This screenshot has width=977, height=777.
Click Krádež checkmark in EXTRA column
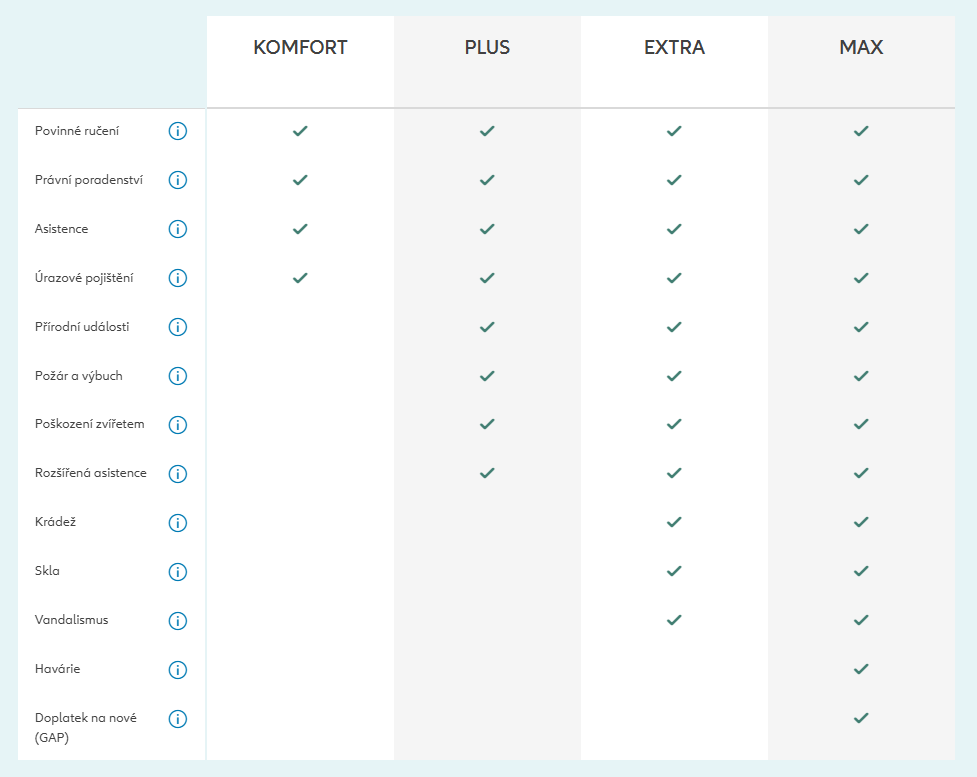674,522
